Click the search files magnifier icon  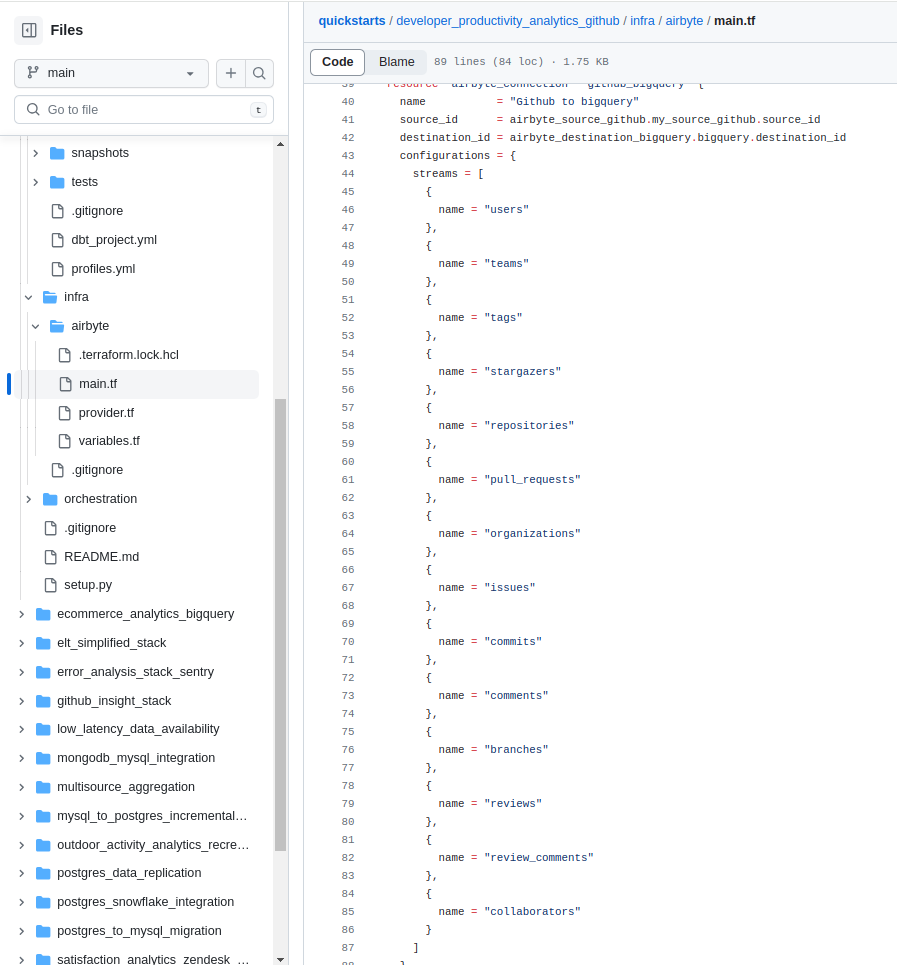pyautogui.click(x=259, y=73)
